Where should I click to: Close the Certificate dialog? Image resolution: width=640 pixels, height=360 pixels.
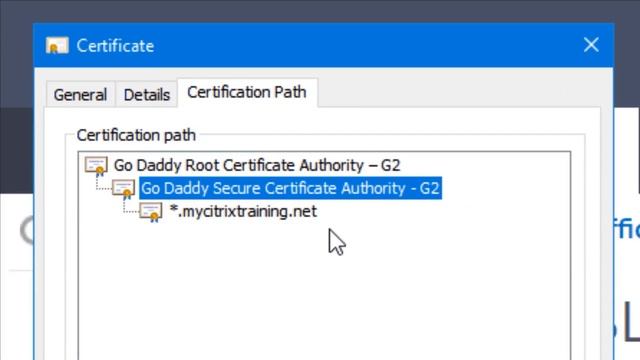[x=591, y=45]
